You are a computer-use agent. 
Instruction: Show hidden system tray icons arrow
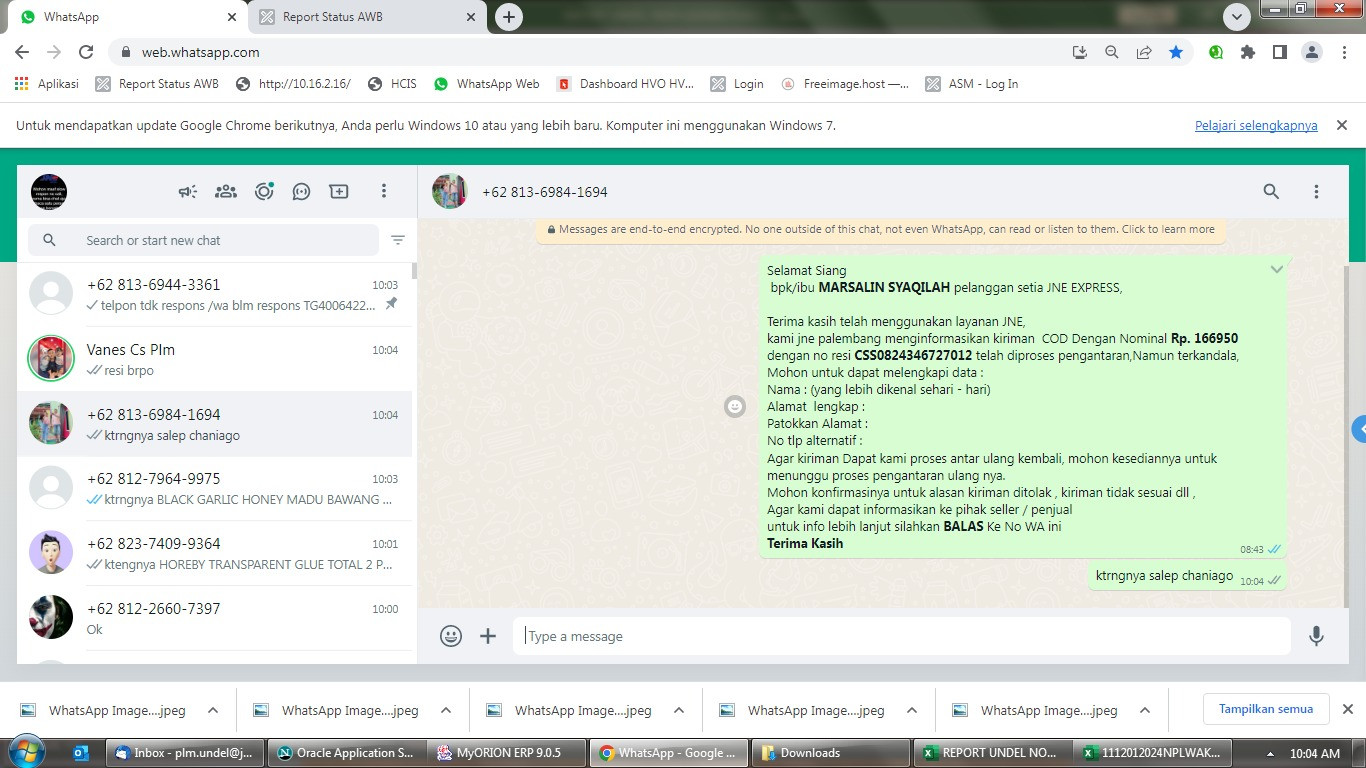point(1271,754)
